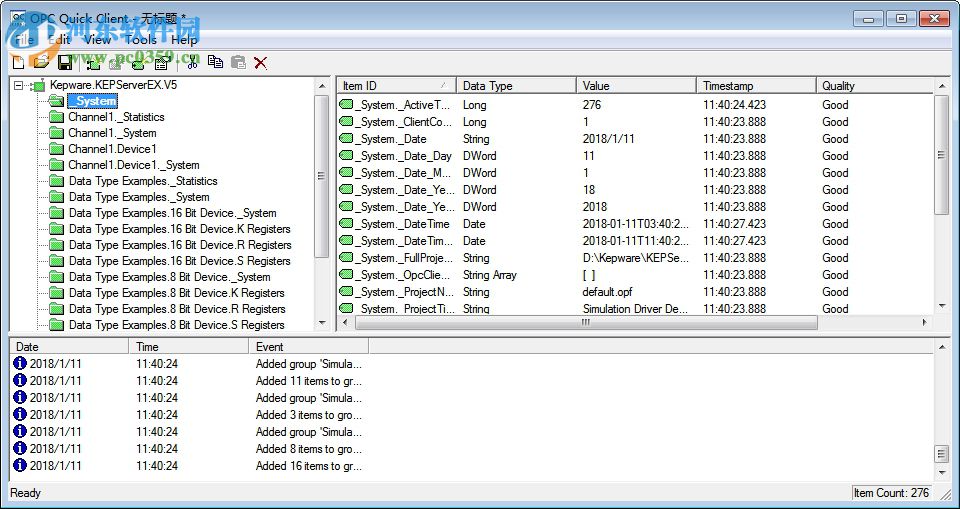Click the value '2018/1/11' in _System._Date row
Viewport: 960px width, 509px height.
[609, 138]
